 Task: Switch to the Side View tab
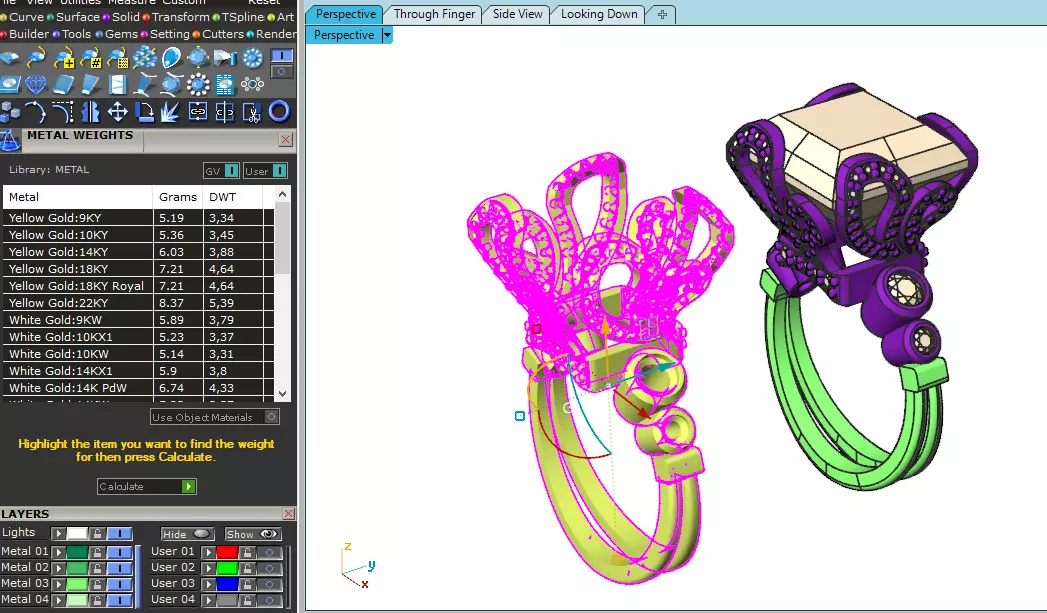click(517, 14)
